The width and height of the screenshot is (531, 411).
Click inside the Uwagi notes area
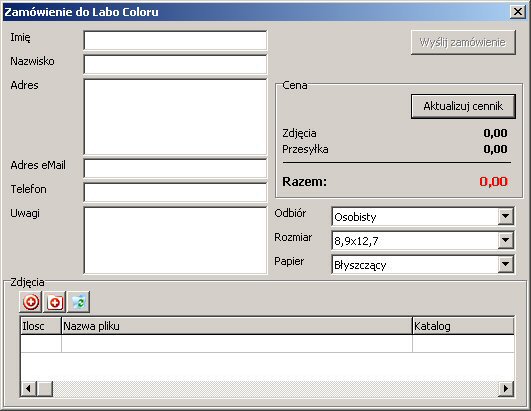[x=175, y=240]
